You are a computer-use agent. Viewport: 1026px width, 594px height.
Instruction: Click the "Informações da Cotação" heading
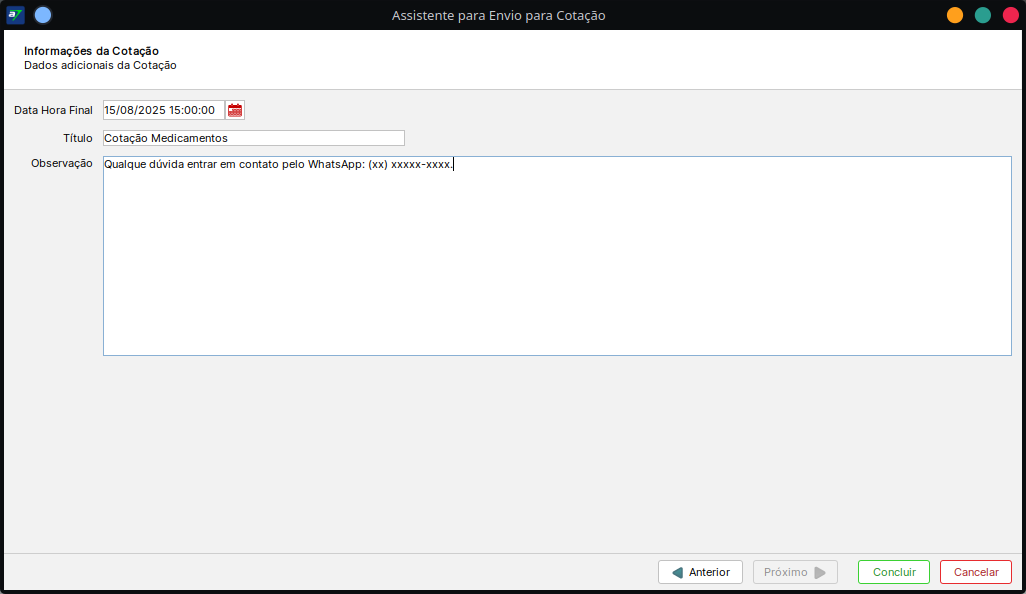click(91, 51)
